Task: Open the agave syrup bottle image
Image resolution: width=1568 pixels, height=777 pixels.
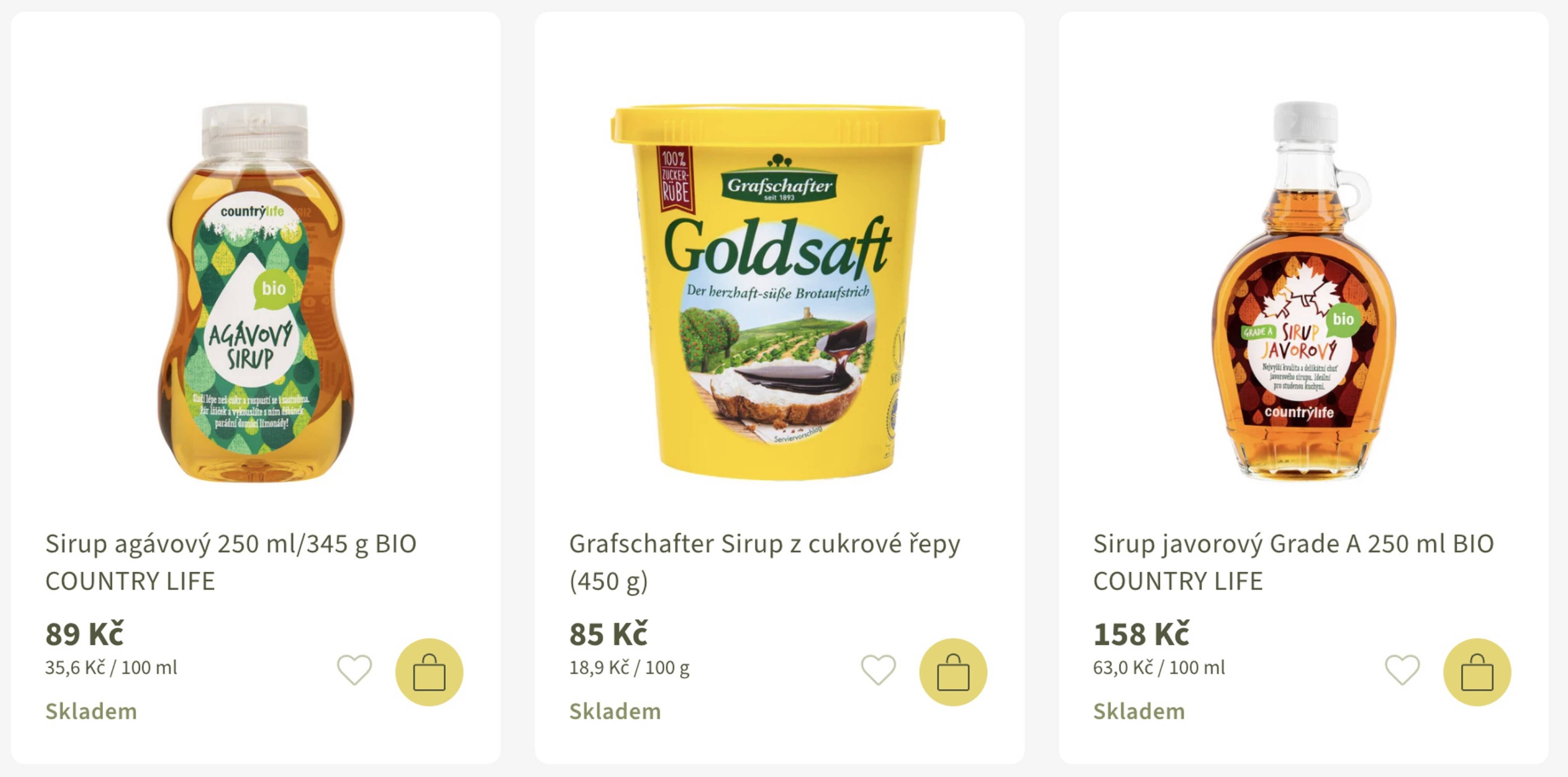Action: [x=256, y=292]
